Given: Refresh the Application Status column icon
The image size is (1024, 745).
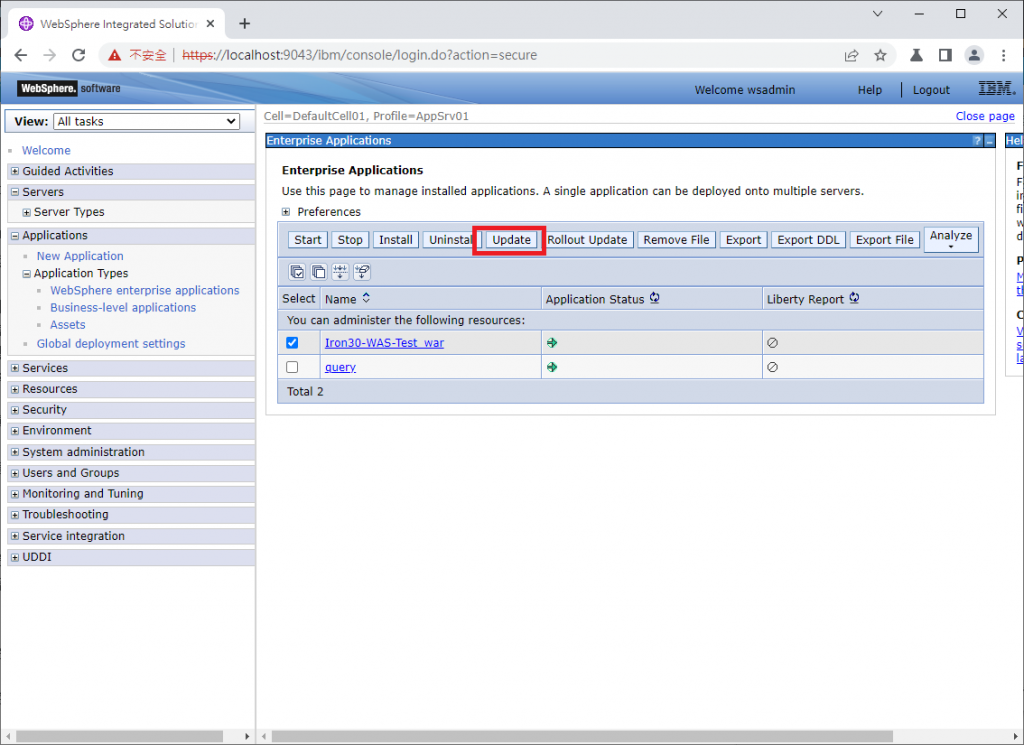Looking at the screenshot, I should pyautogui.click(x=654, y=298).
